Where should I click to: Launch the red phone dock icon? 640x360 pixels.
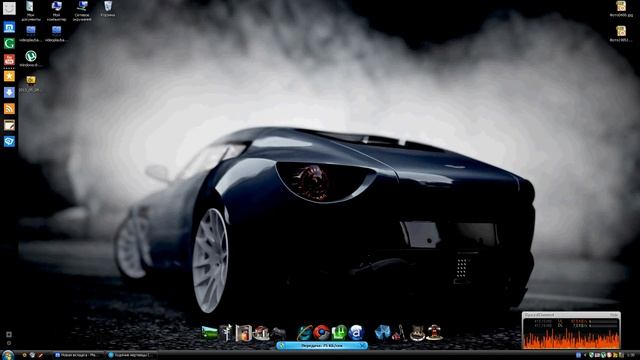(x=434, y=333)
